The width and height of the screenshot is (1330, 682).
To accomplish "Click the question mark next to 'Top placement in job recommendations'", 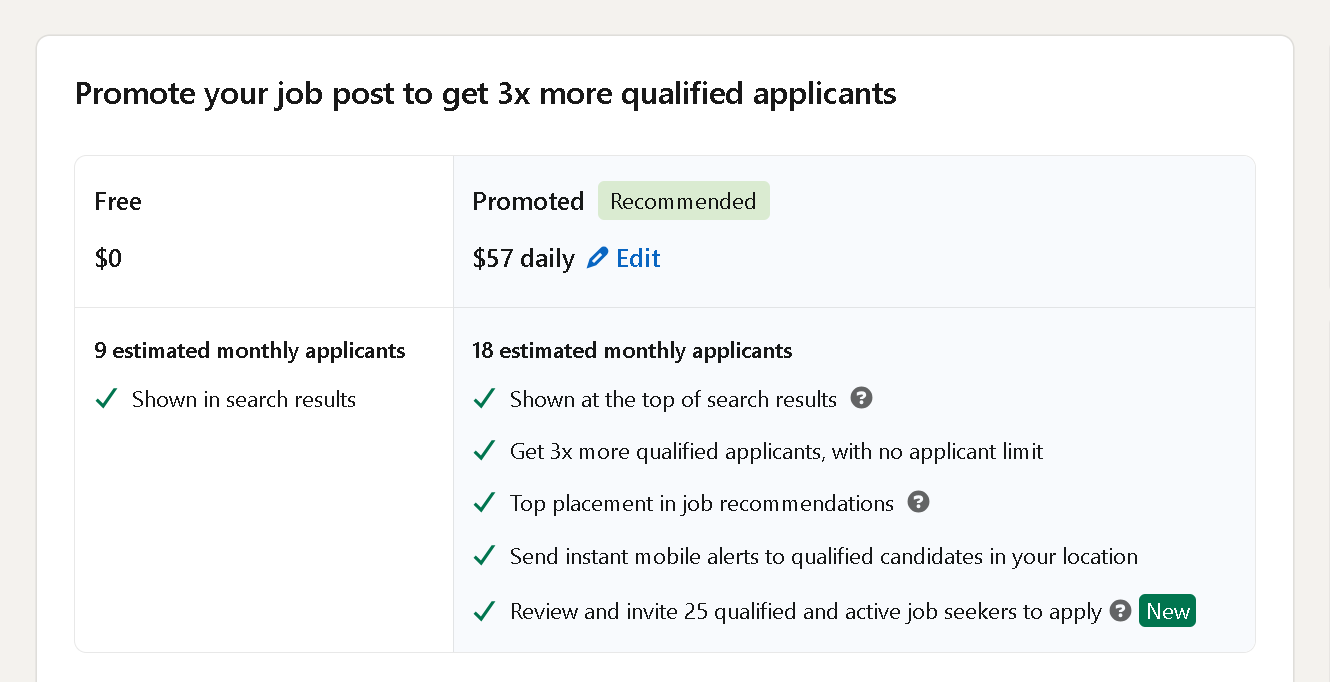I will (x=918, y=502).
